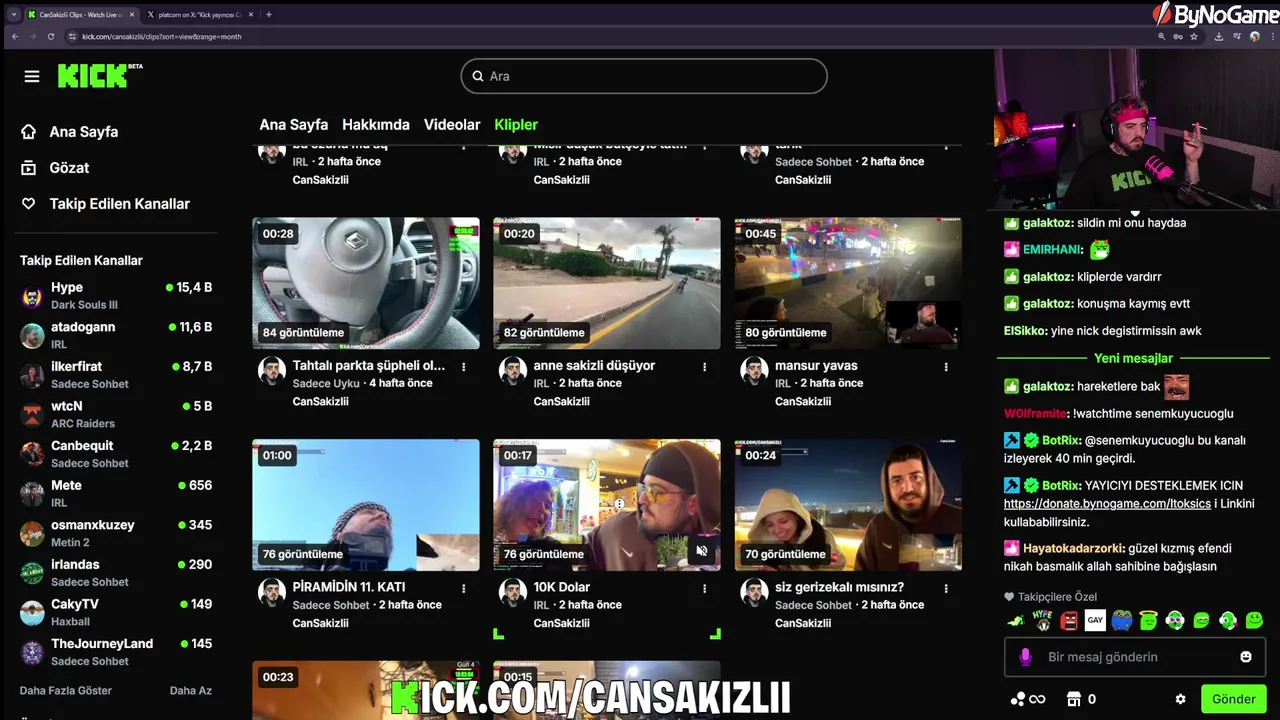Expand channels list with Daha Fazla Göster

(x=66, y=691)
